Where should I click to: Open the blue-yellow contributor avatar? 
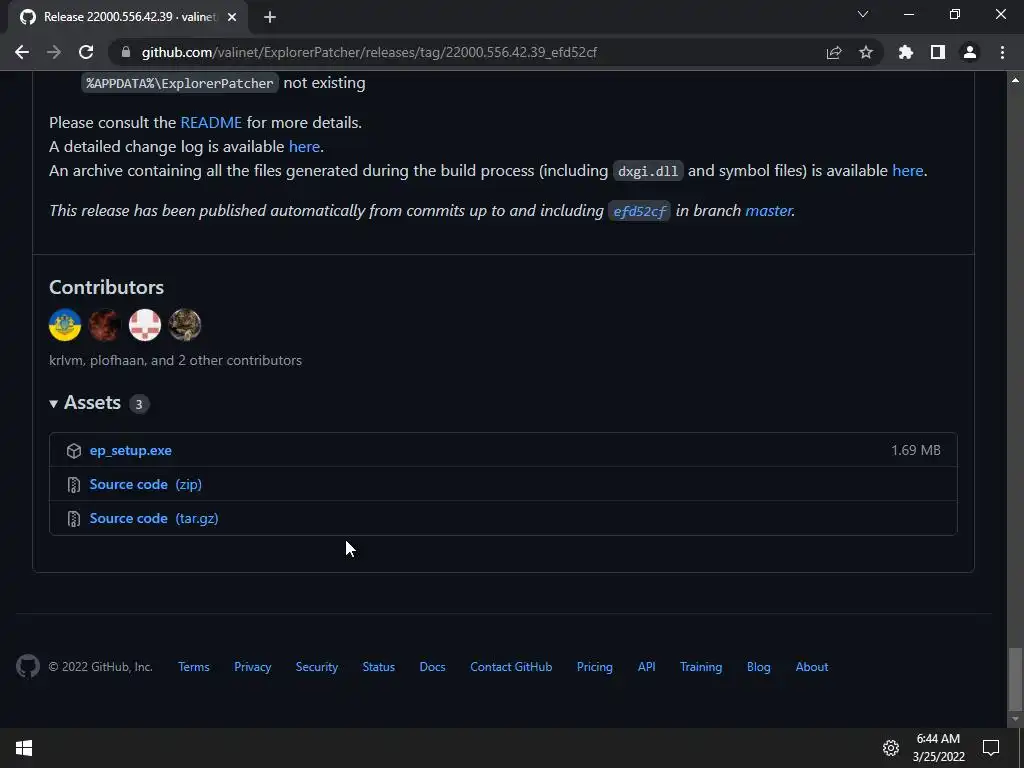[x=65, y=325]
